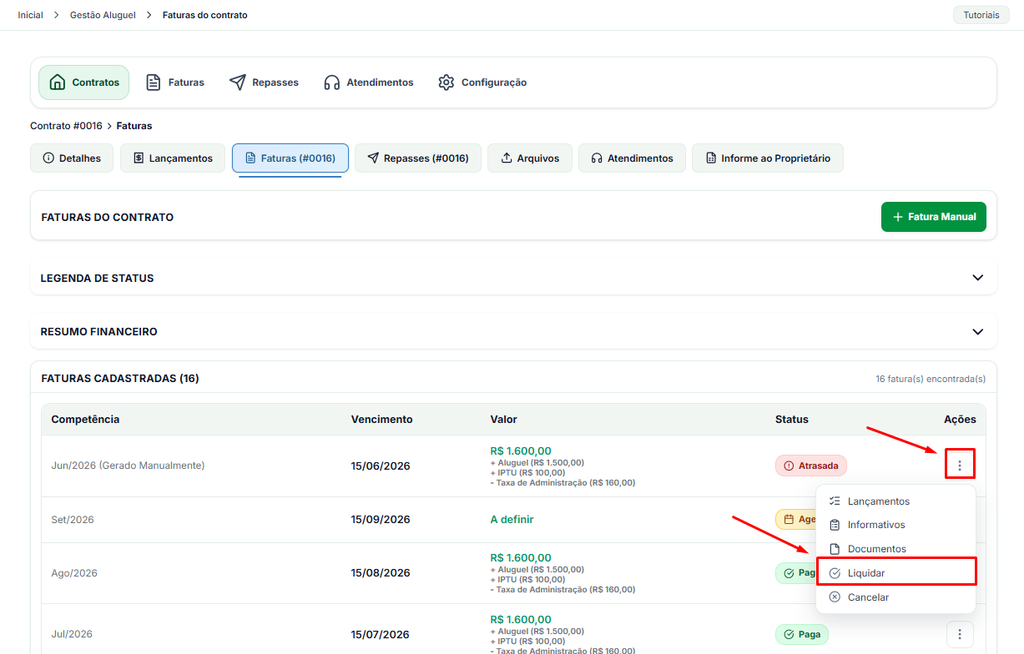
Task: Open the Repasses main tab
Action: [264, 82]
